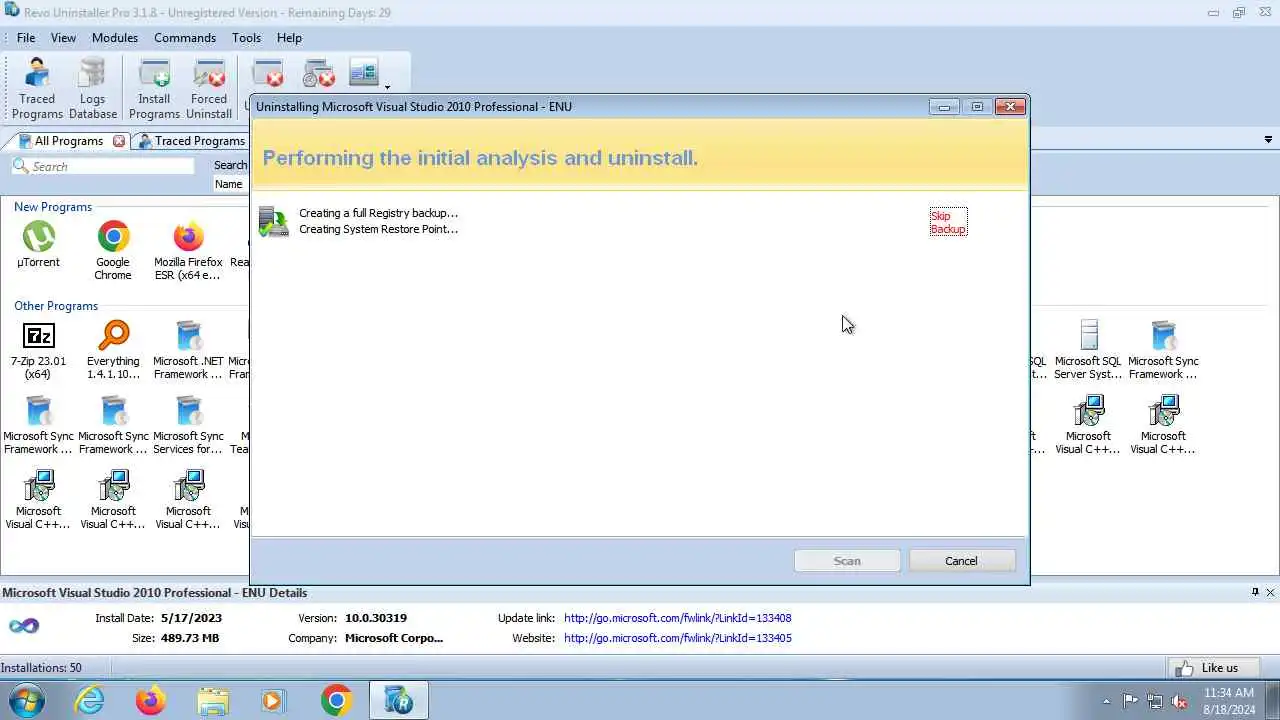1280x720 pixels.
Task: Click the Scan button
Action: point(847,561)
